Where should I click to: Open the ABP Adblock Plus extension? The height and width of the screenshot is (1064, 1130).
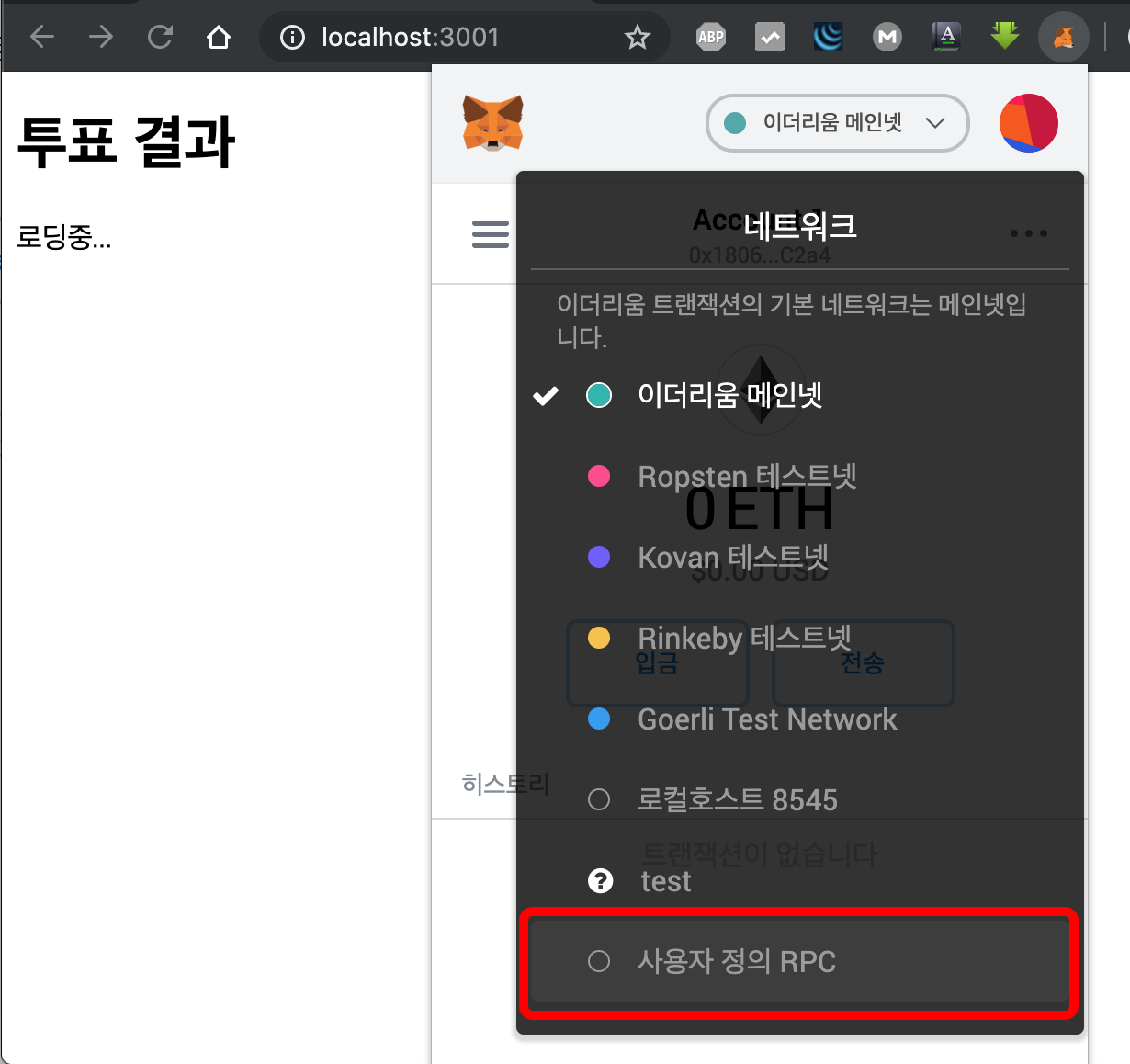(711, 37)
